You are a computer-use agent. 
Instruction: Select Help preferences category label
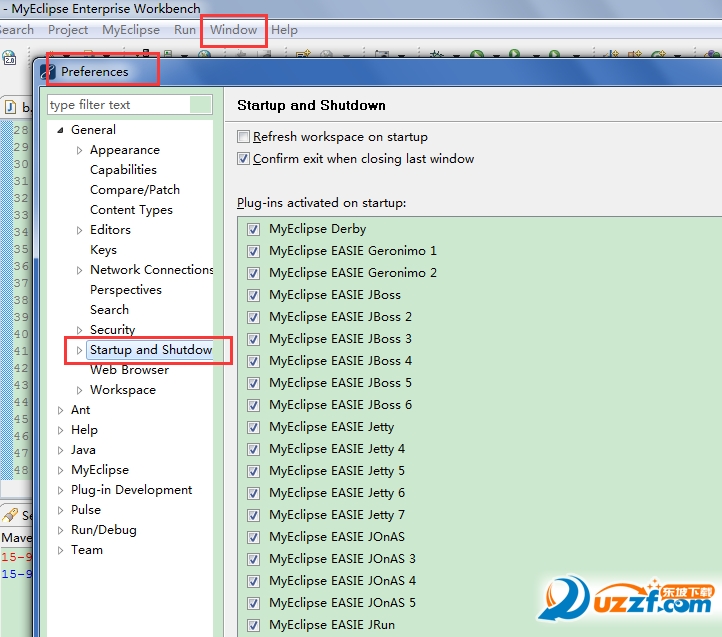pos(84,430)
